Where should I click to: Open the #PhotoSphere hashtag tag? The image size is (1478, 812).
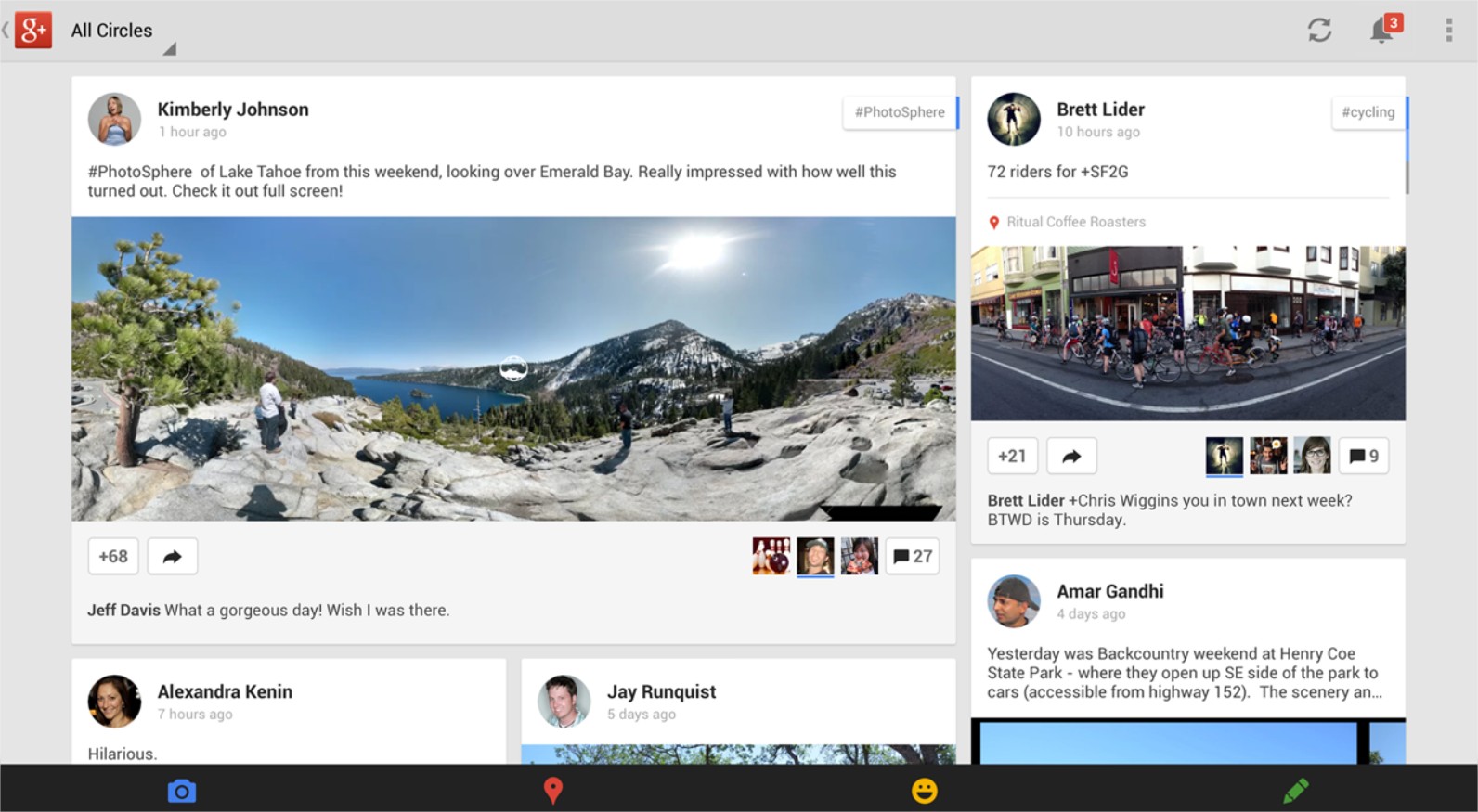click(899, 112)
